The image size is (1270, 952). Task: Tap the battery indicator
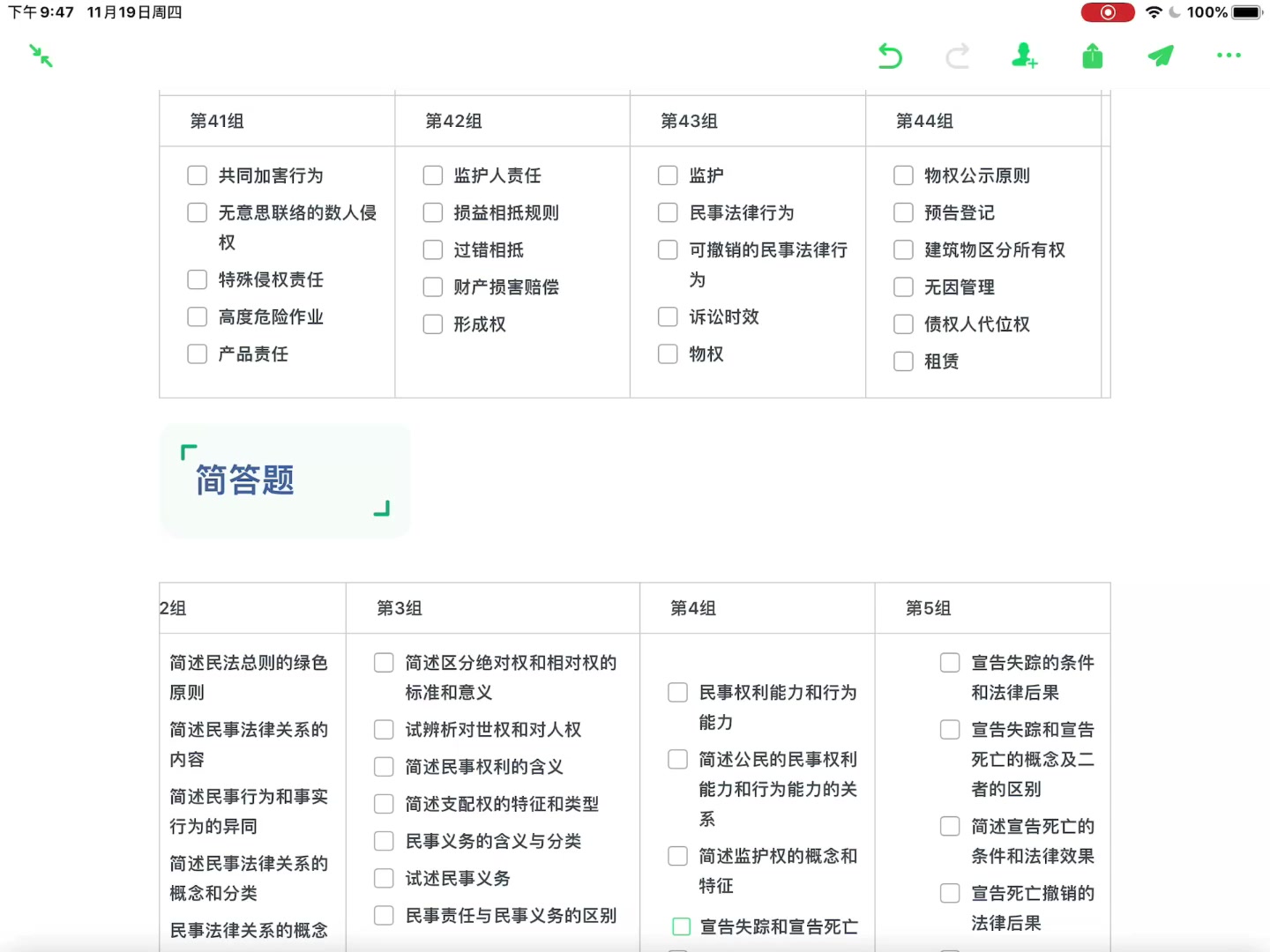pyautogui.click(x=1248, y=12)
